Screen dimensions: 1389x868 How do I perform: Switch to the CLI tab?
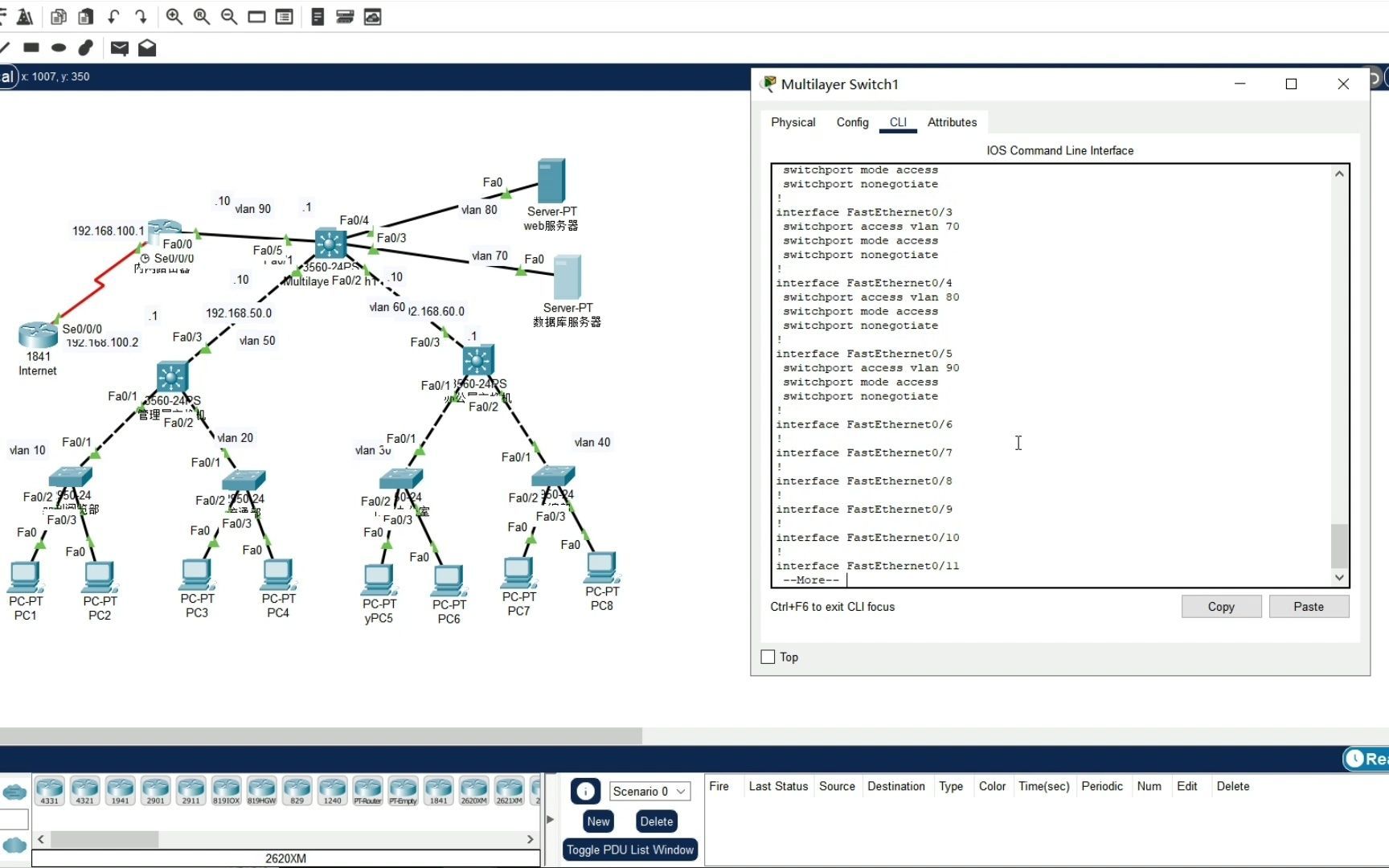point(898,122)
